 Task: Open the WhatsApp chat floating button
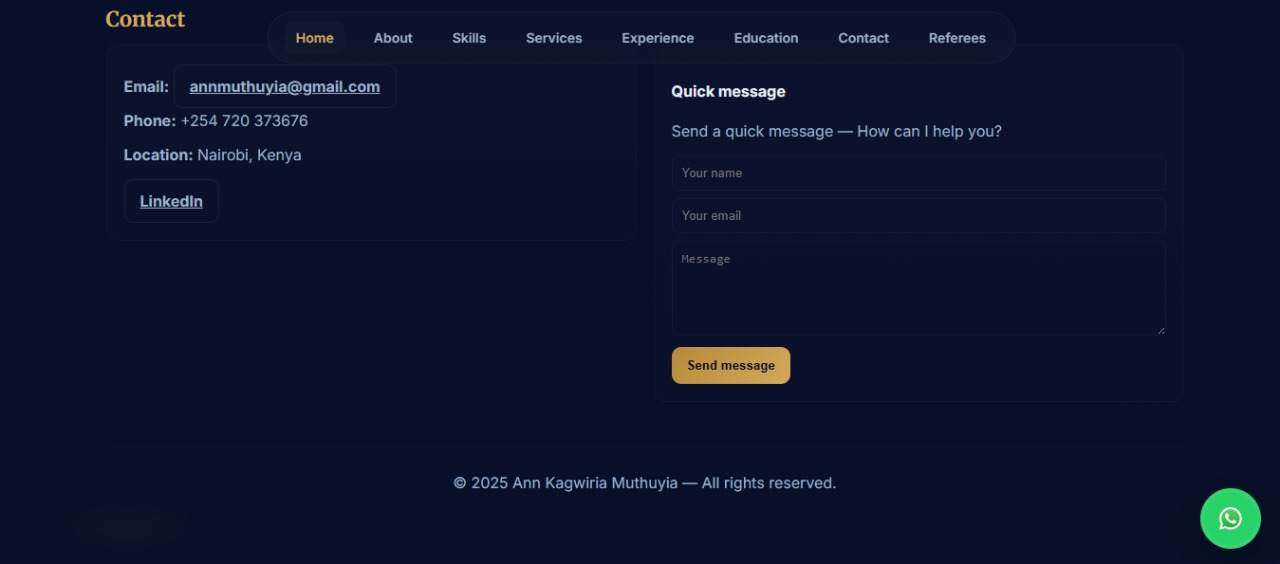click(1230, 518)
